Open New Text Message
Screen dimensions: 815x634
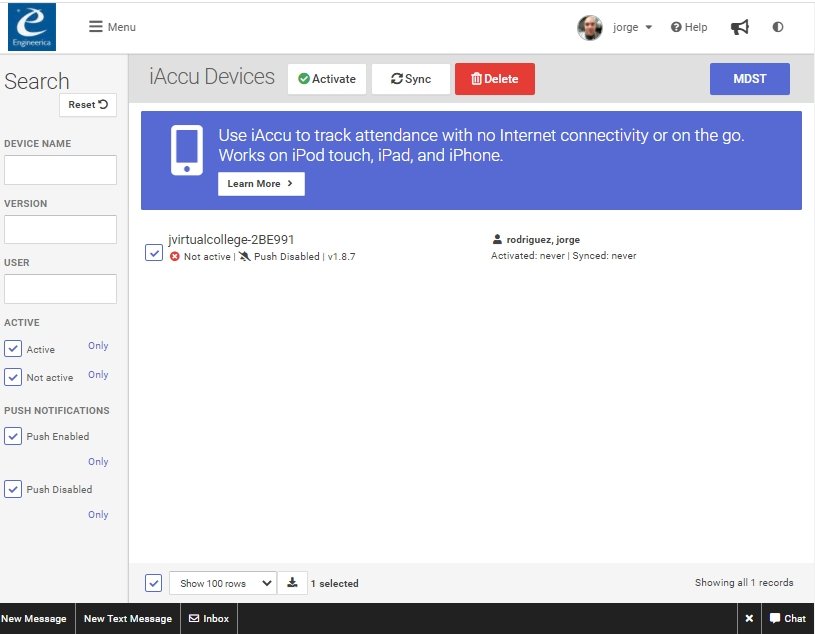(x=128, y=619)
